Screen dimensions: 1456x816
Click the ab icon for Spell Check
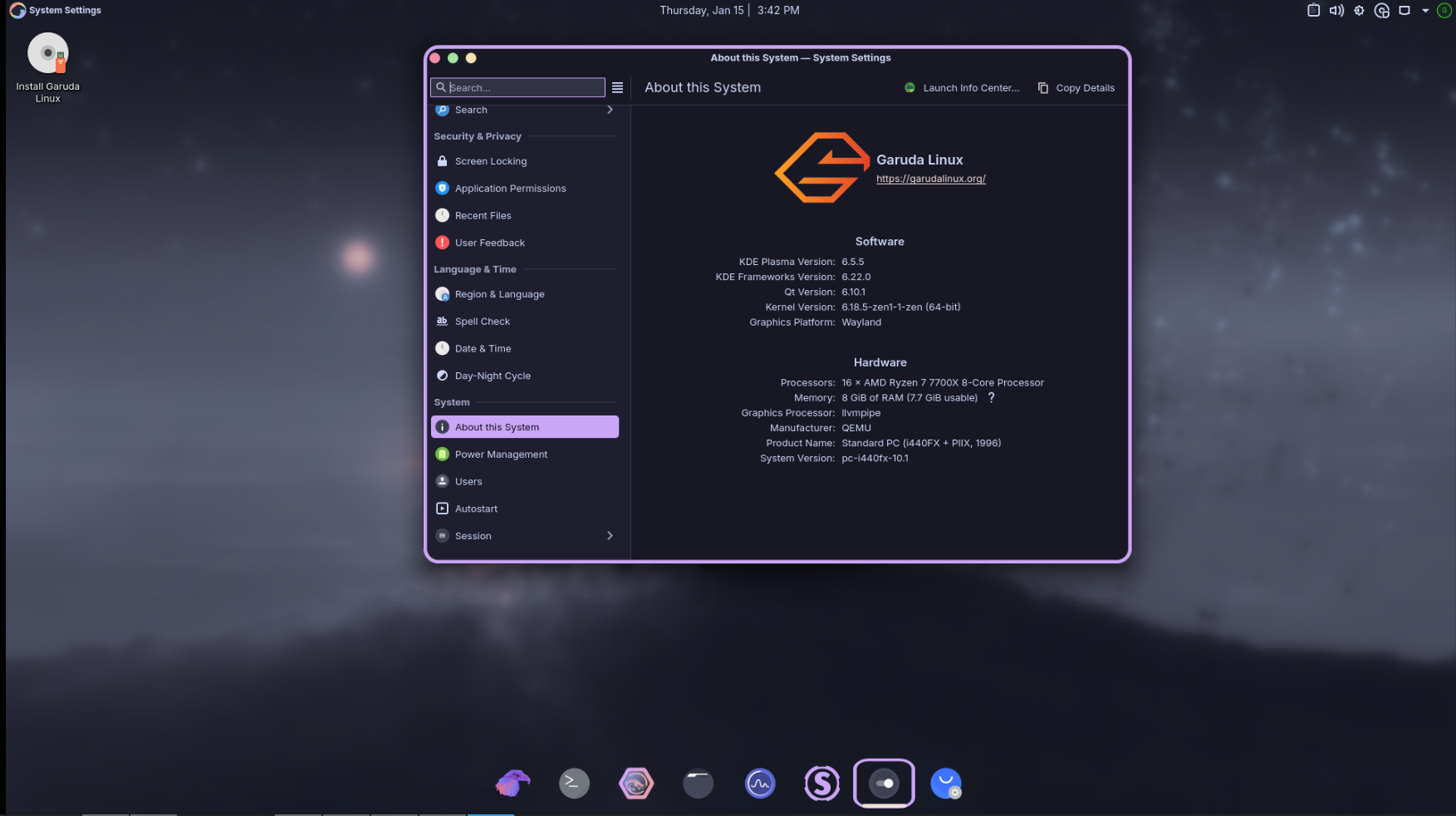tap(442, 322)
